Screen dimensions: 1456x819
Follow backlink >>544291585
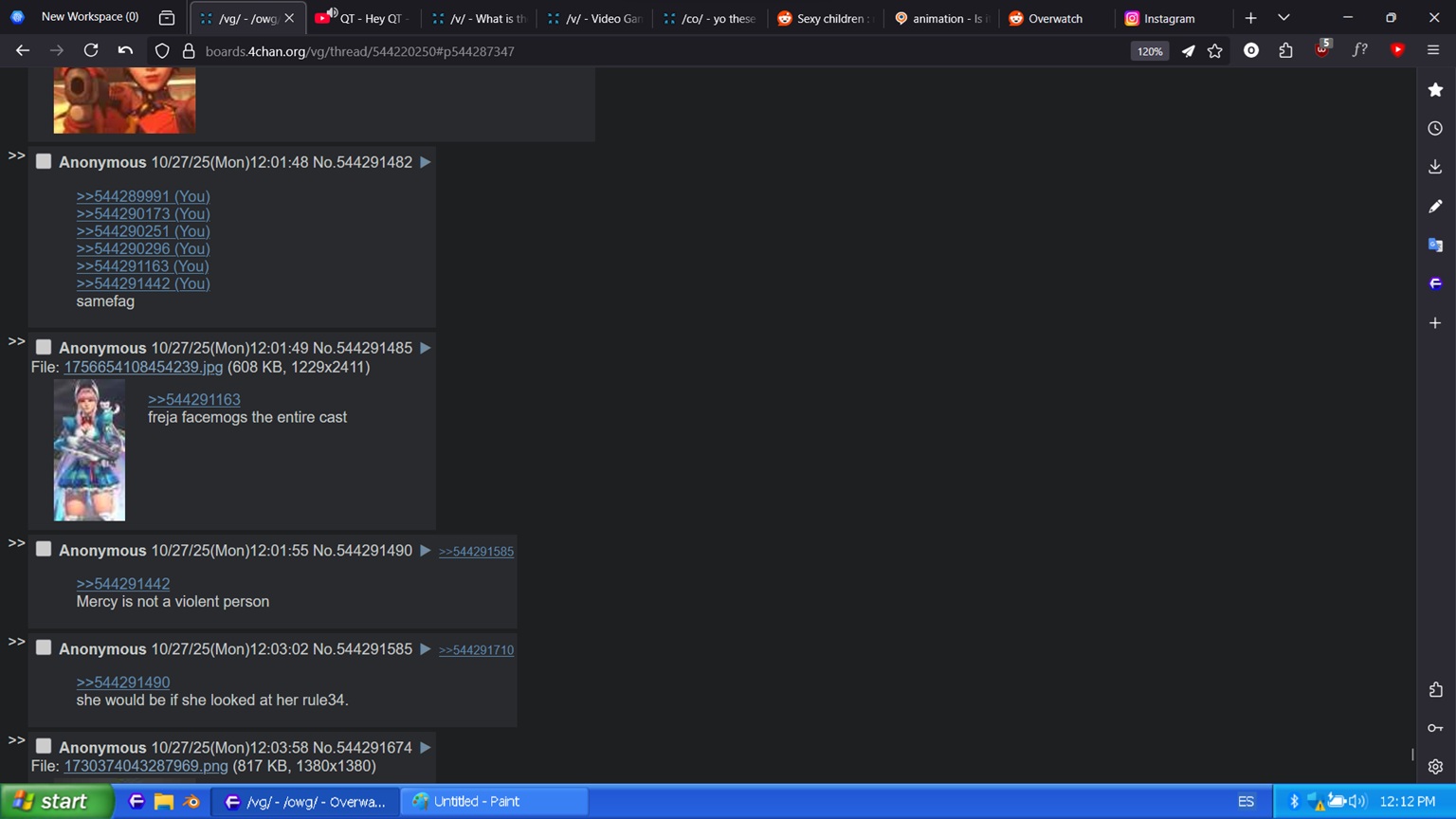coord(476,552)
